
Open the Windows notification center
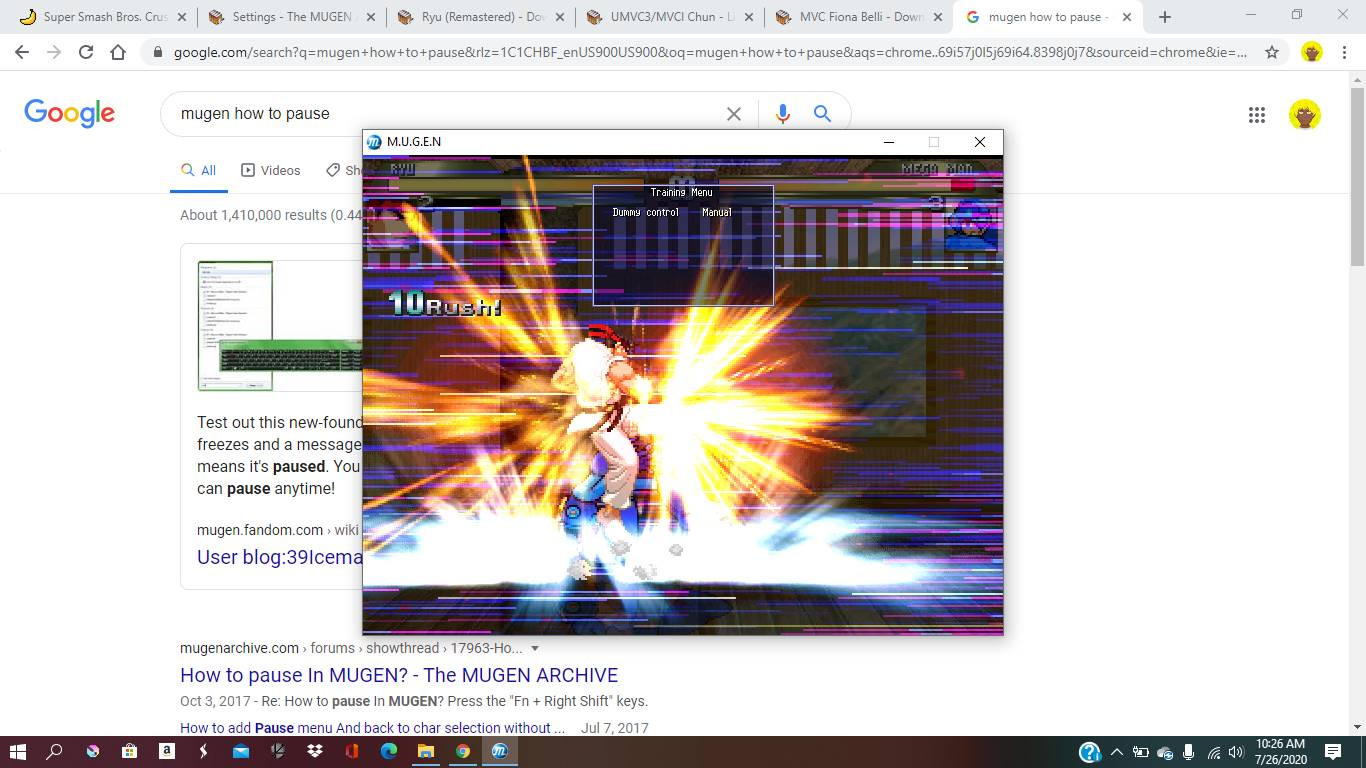(1333, 751)
